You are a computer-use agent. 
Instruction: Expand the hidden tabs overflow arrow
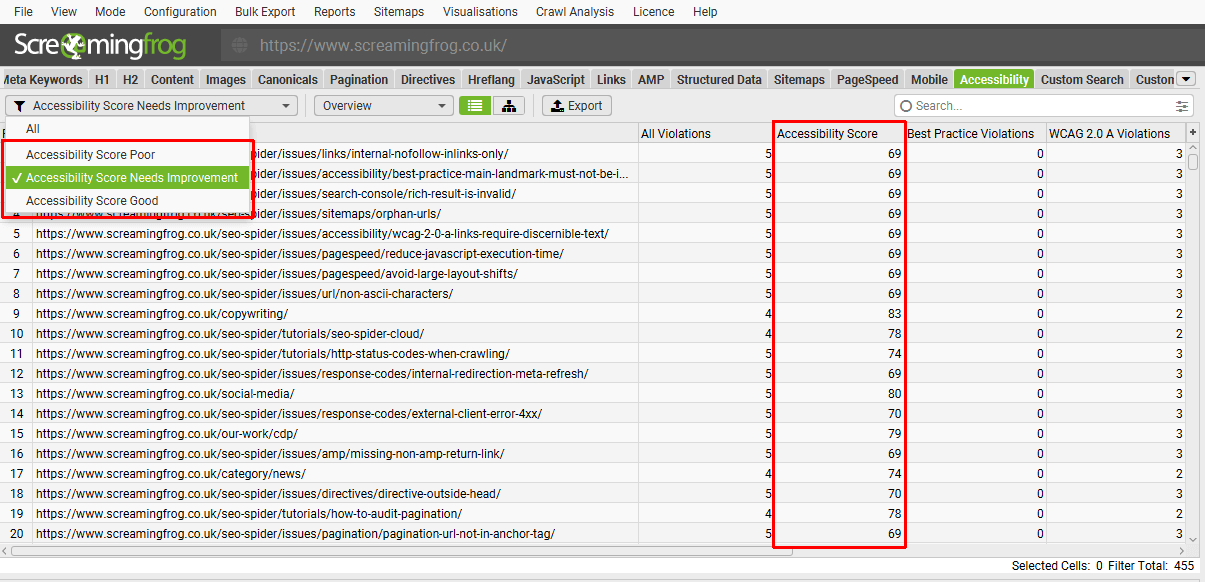pos(1186,80)
